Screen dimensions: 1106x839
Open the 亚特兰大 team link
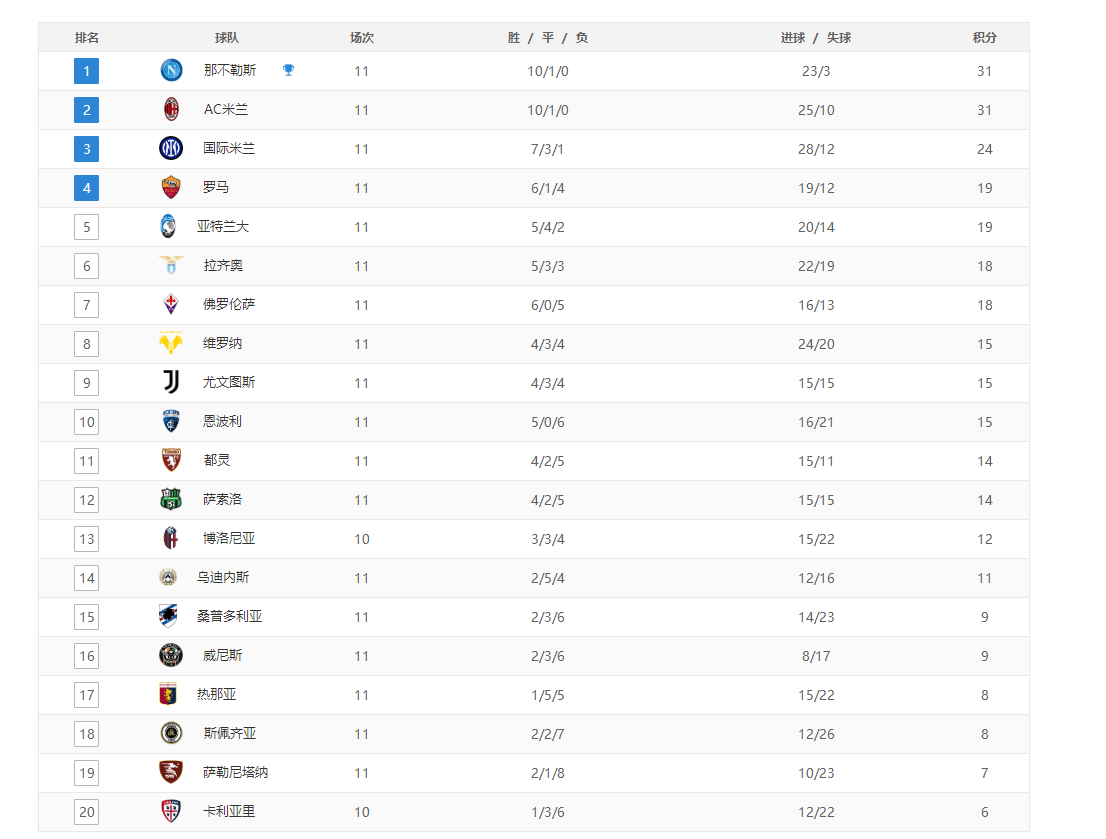(x=223, y=227)
